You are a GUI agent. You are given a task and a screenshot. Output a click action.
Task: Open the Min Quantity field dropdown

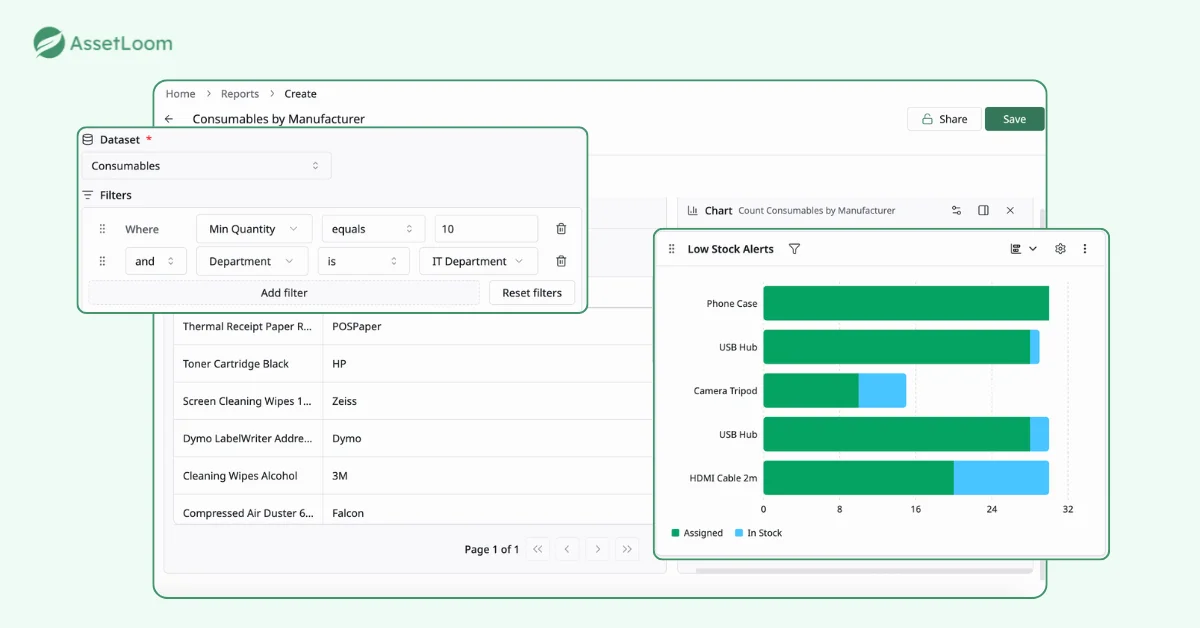click(254, 229)
